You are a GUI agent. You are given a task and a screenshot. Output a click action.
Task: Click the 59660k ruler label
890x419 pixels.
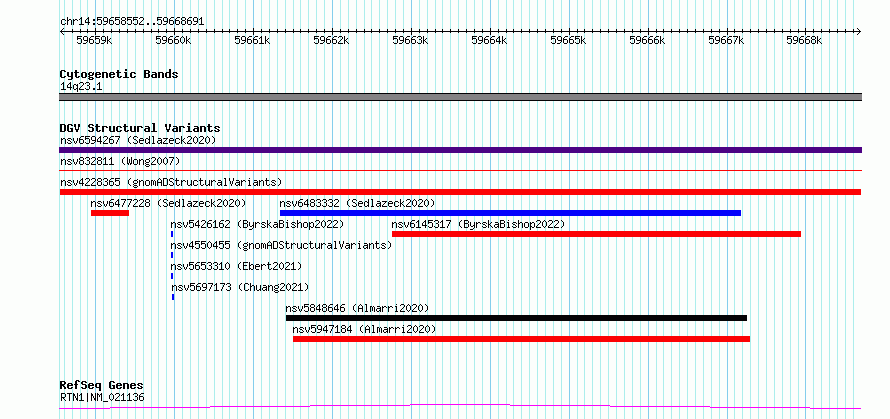(173, 40)
